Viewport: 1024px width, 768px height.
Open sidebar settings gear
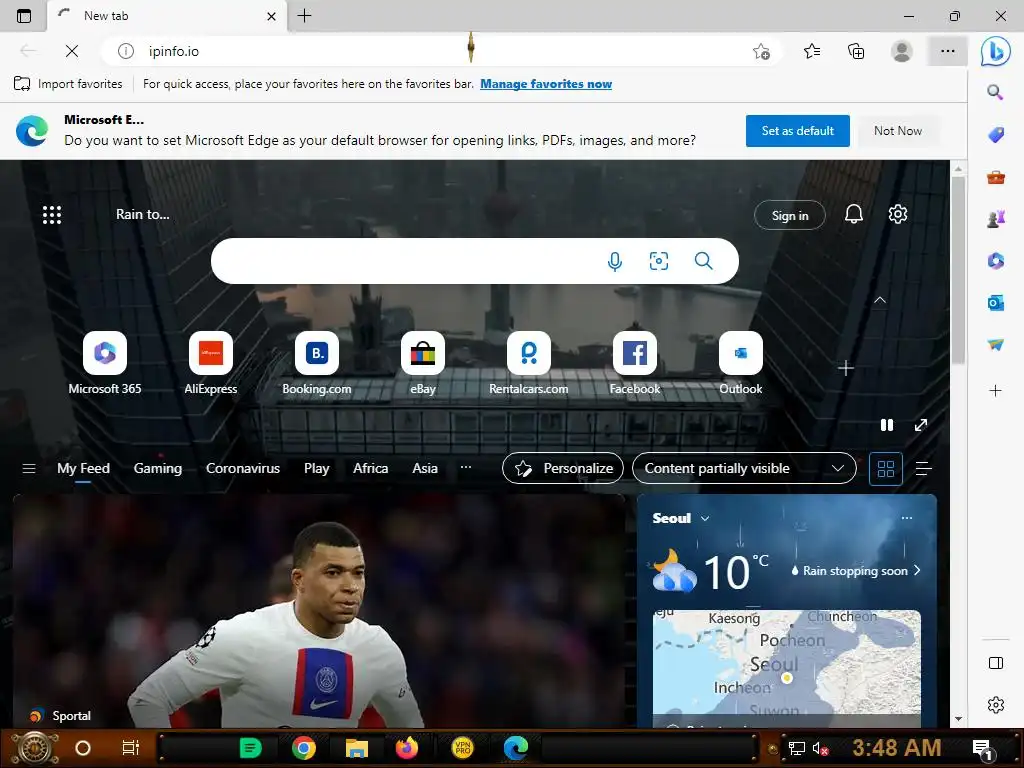pyautogui.click(x=995, y=705)
